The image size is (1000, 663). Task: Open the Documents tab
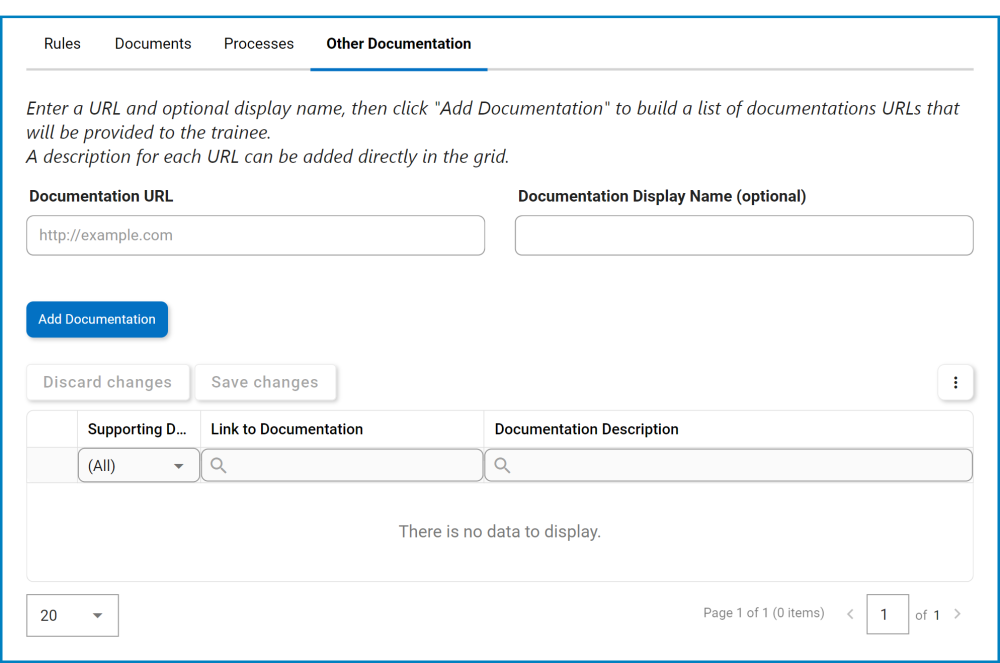[153, 44]
